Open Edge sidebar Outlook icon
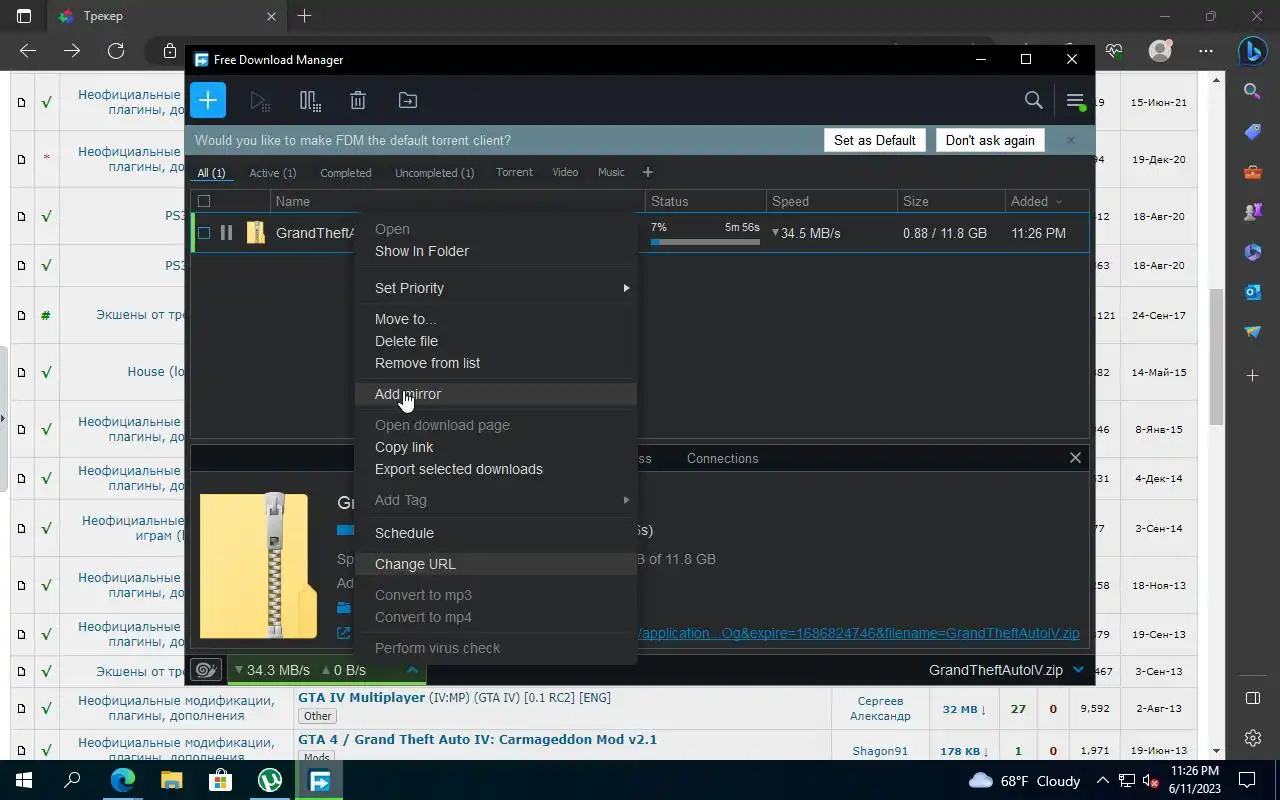The height and width of the screenshot is (800, 1280). coord(1252,292)
